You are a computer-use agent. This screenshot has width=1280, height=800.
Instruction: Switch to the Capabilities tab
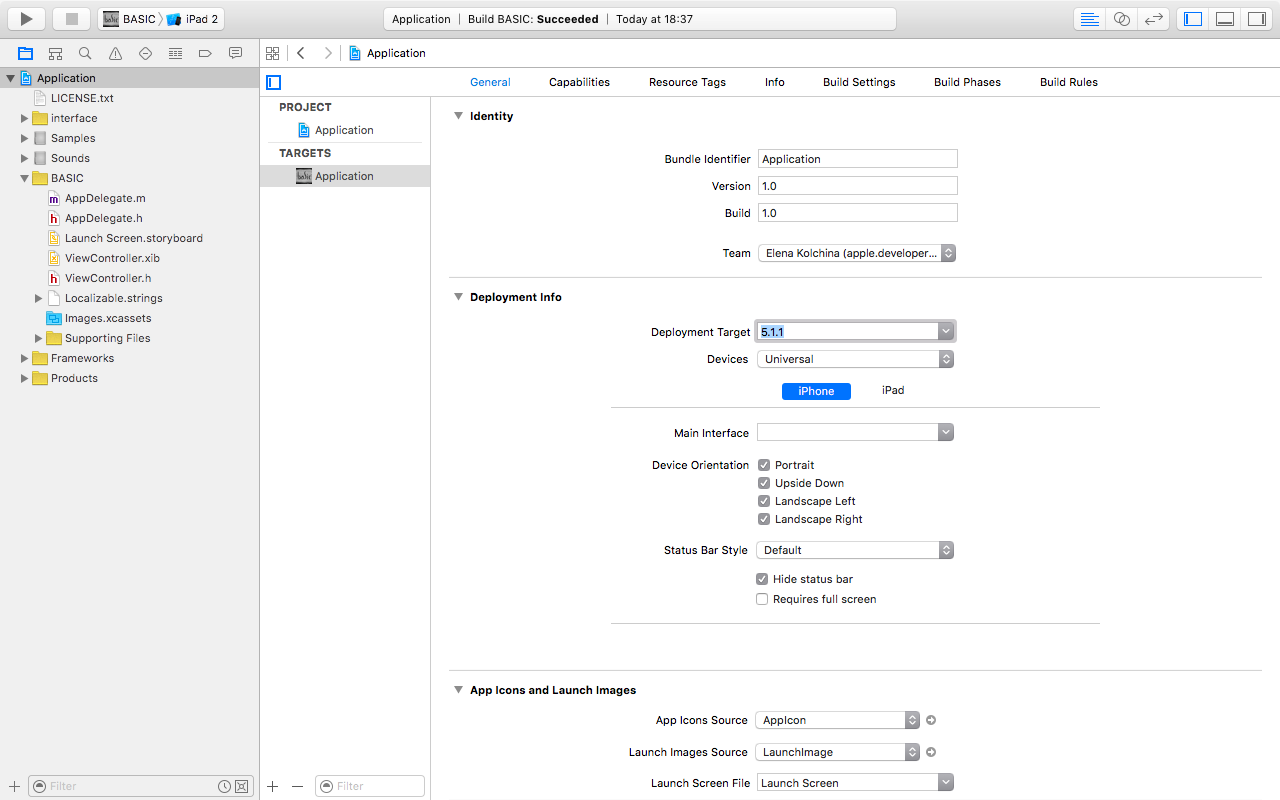[x=579, y=82]
